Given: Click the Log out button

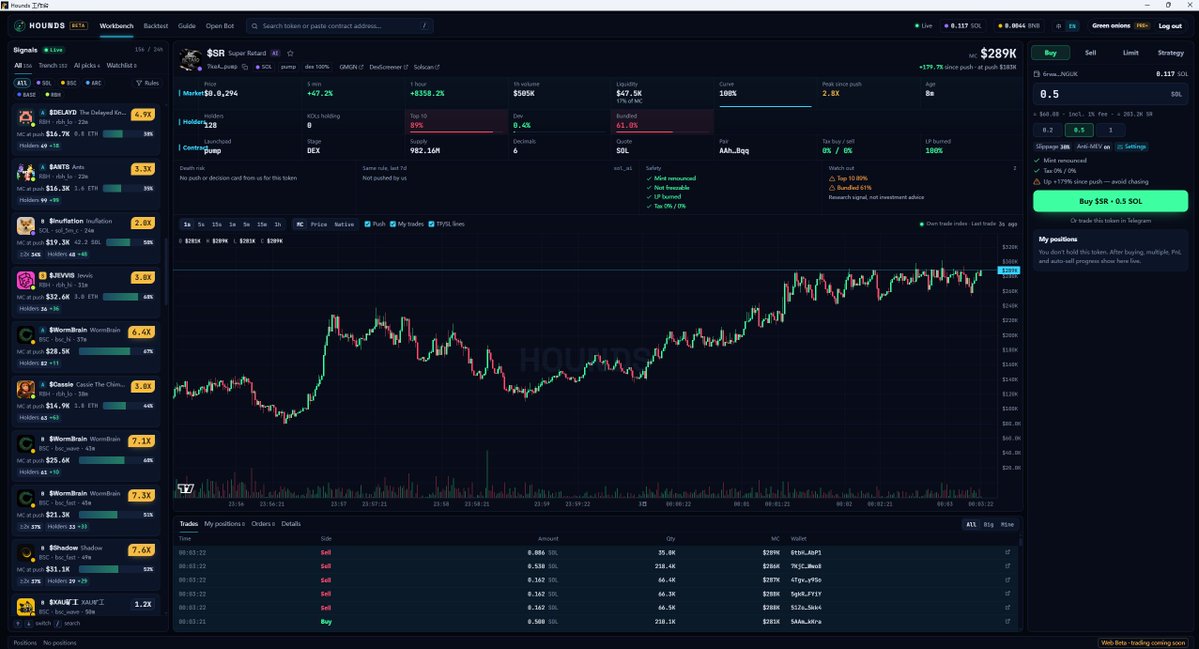Looking at the screenshot, I should tap(1170, 26).
